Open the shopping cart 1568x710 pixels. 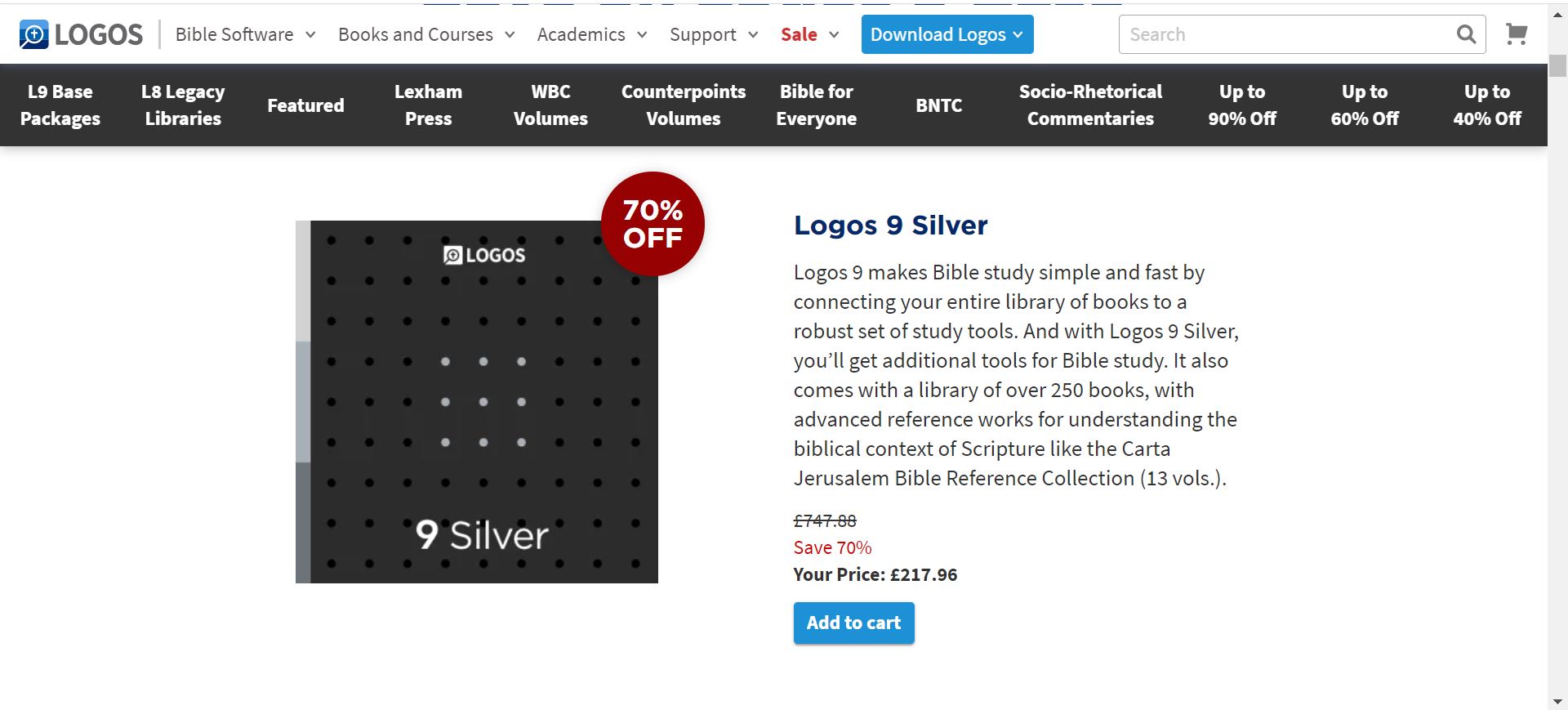point(1516,34)
